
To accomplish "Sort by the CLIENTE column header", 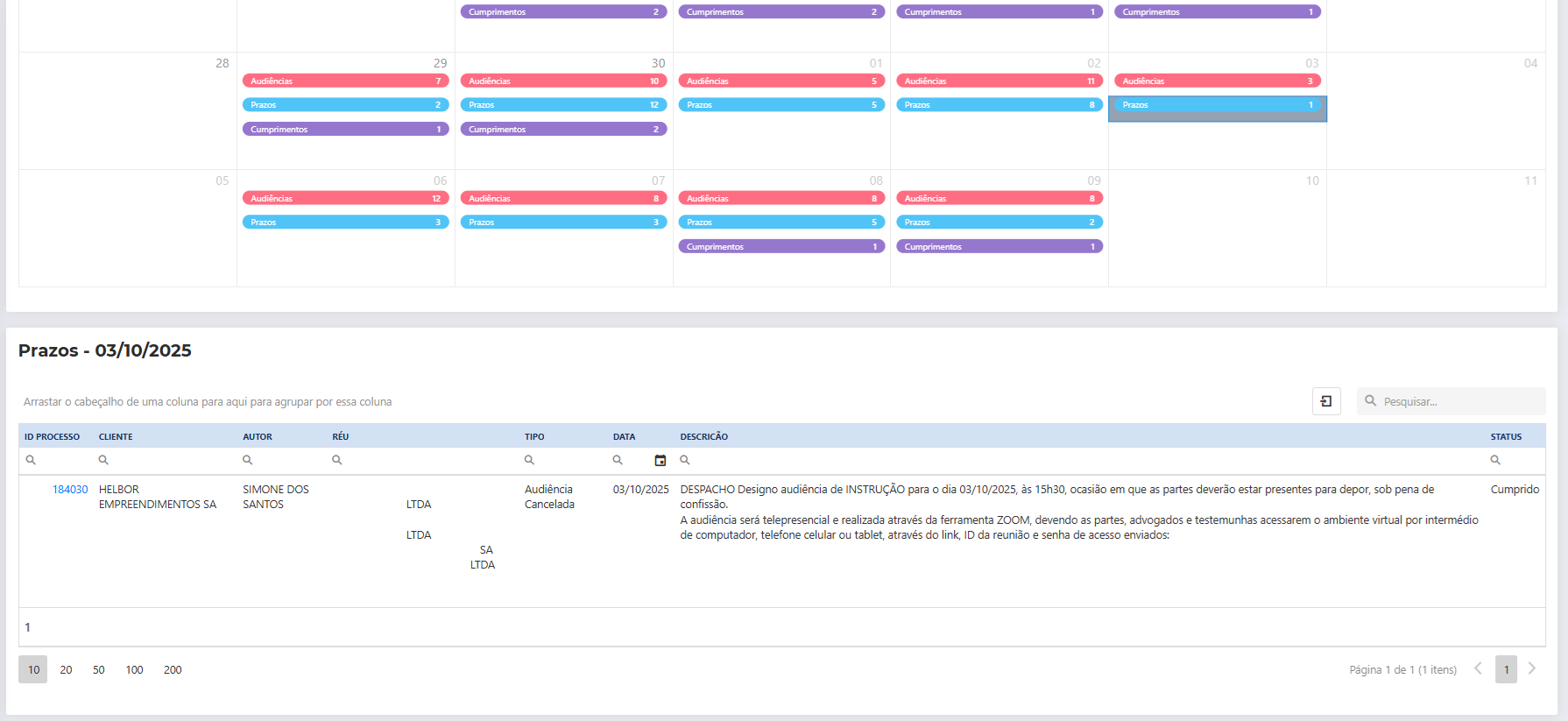I will click(x=116, y=436).
